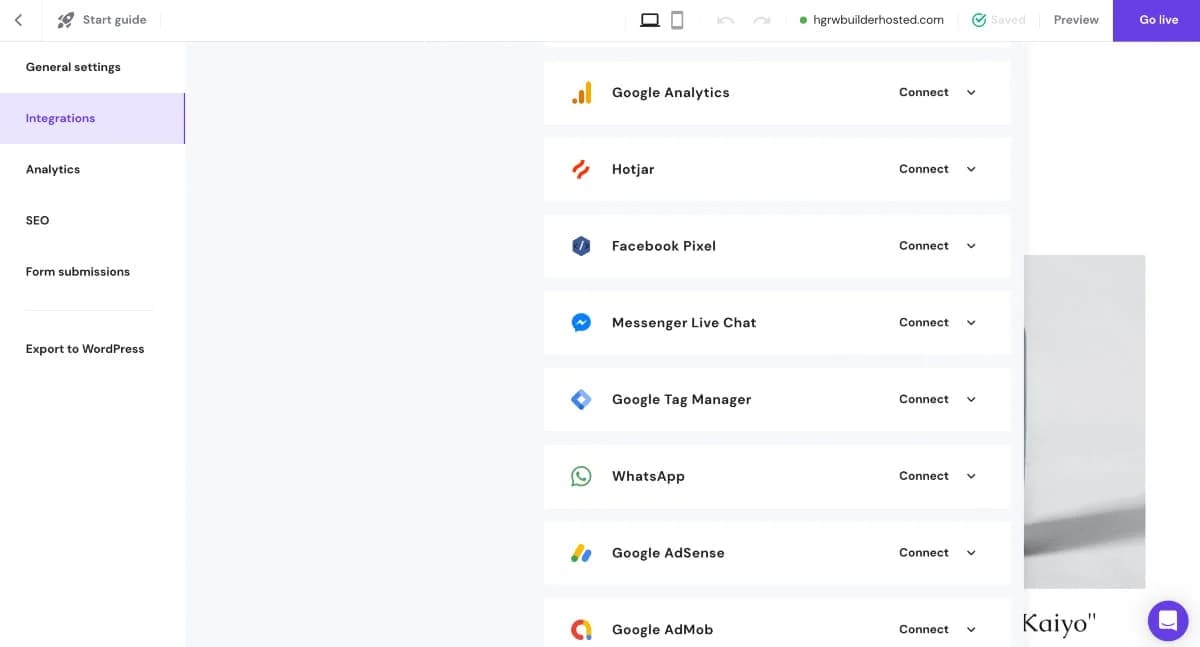
Task: Click the Hotjar title text
Action: click(x=633, y=169)
